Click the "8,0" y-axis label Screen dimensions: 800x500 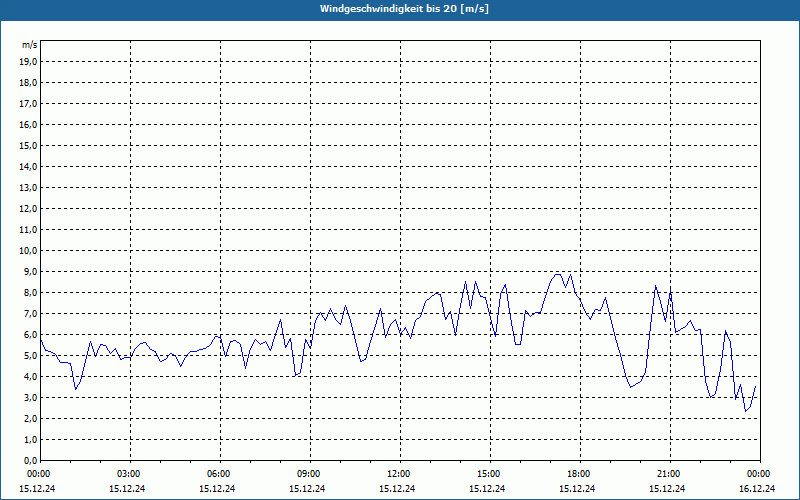(30, 293)
